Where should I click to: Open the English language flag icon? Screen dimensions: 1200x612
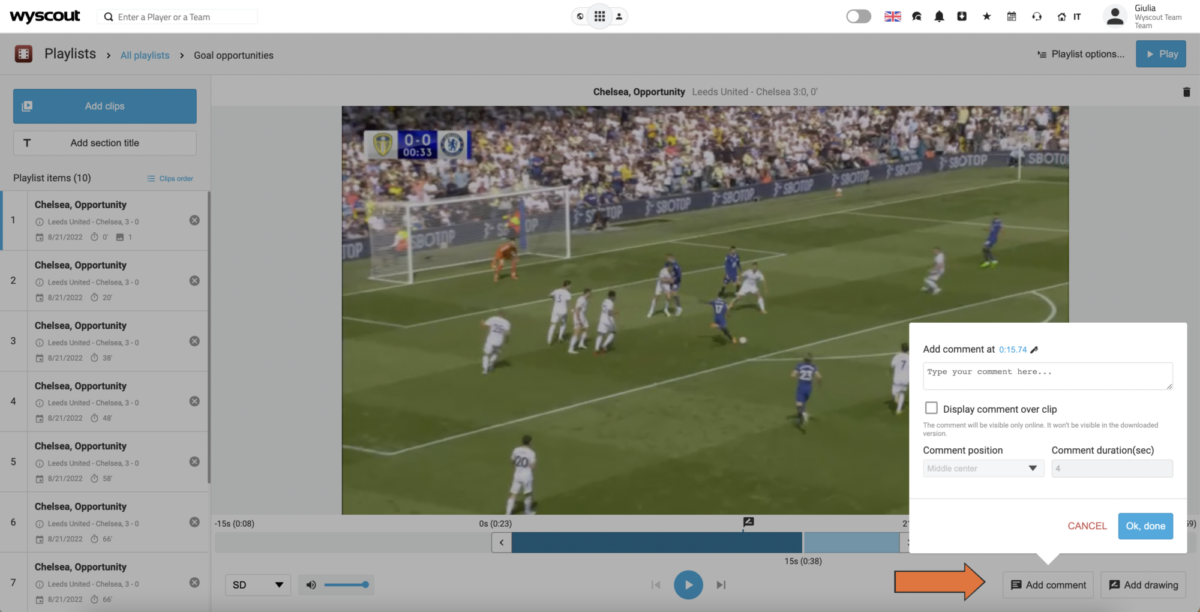click(x=892, y=16)
